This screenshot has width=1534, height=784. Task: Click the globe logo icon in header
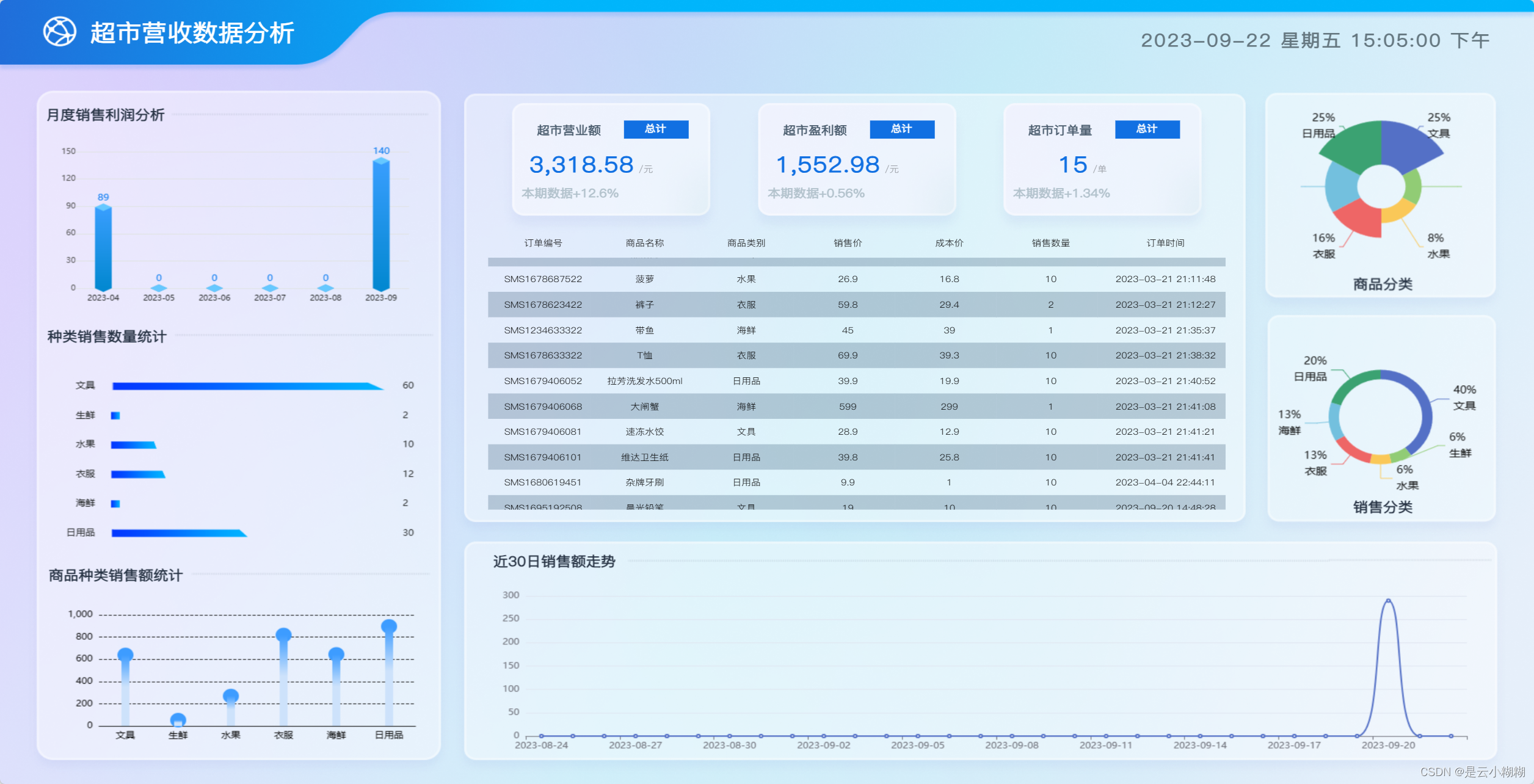point(59,32)
